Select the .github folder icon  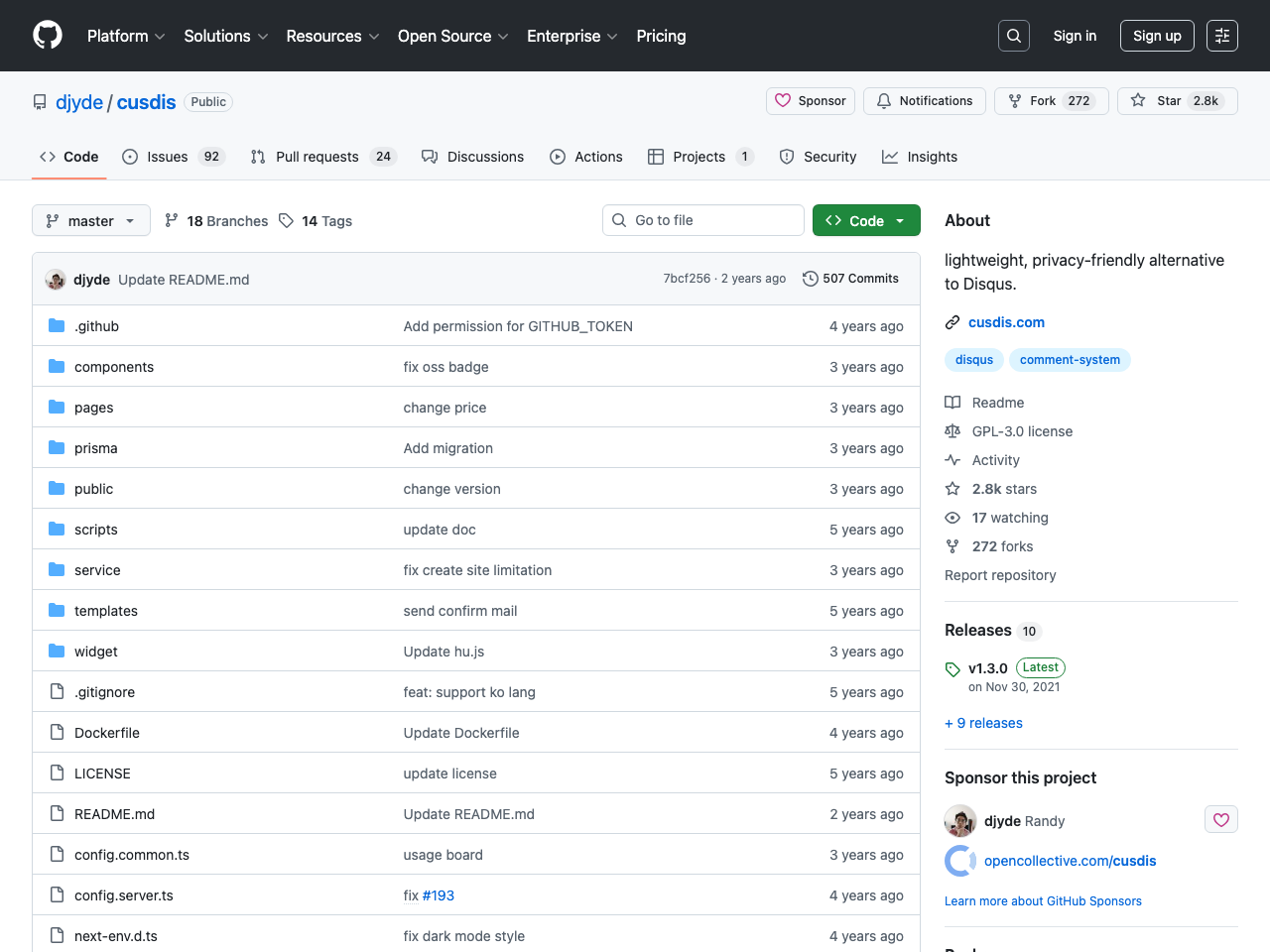tap(57, 325)
